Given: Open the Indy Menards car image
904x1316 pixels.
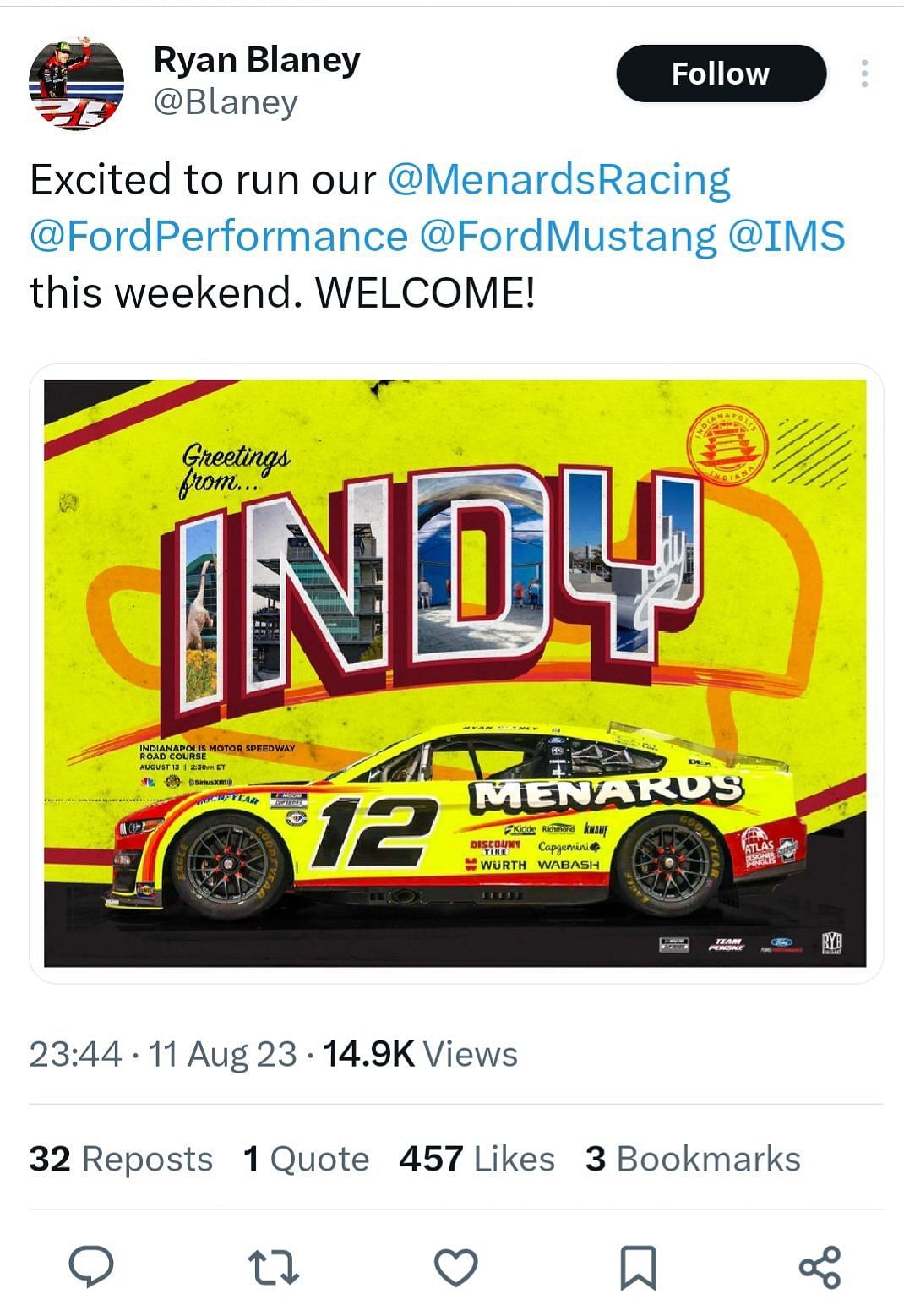Looking at the screenshot, I should [x=455, y=673].
